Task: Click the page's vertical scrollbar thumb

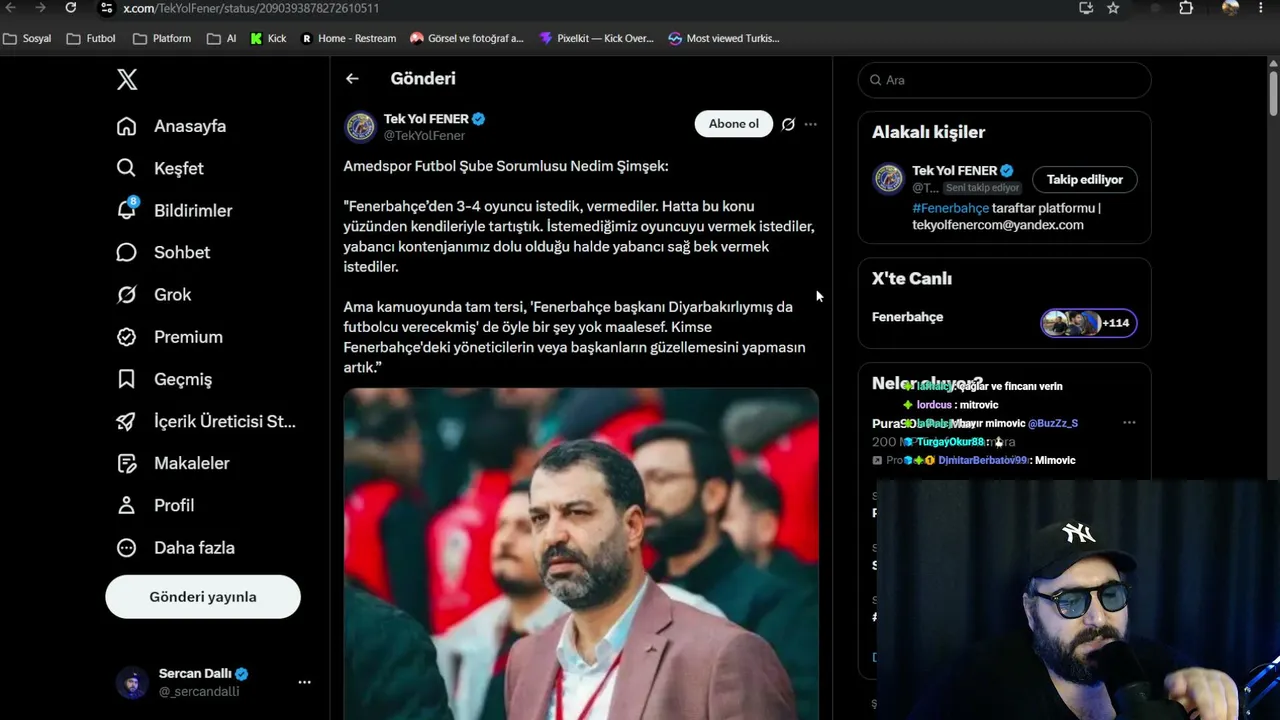Action: [x=1273, y=92]
